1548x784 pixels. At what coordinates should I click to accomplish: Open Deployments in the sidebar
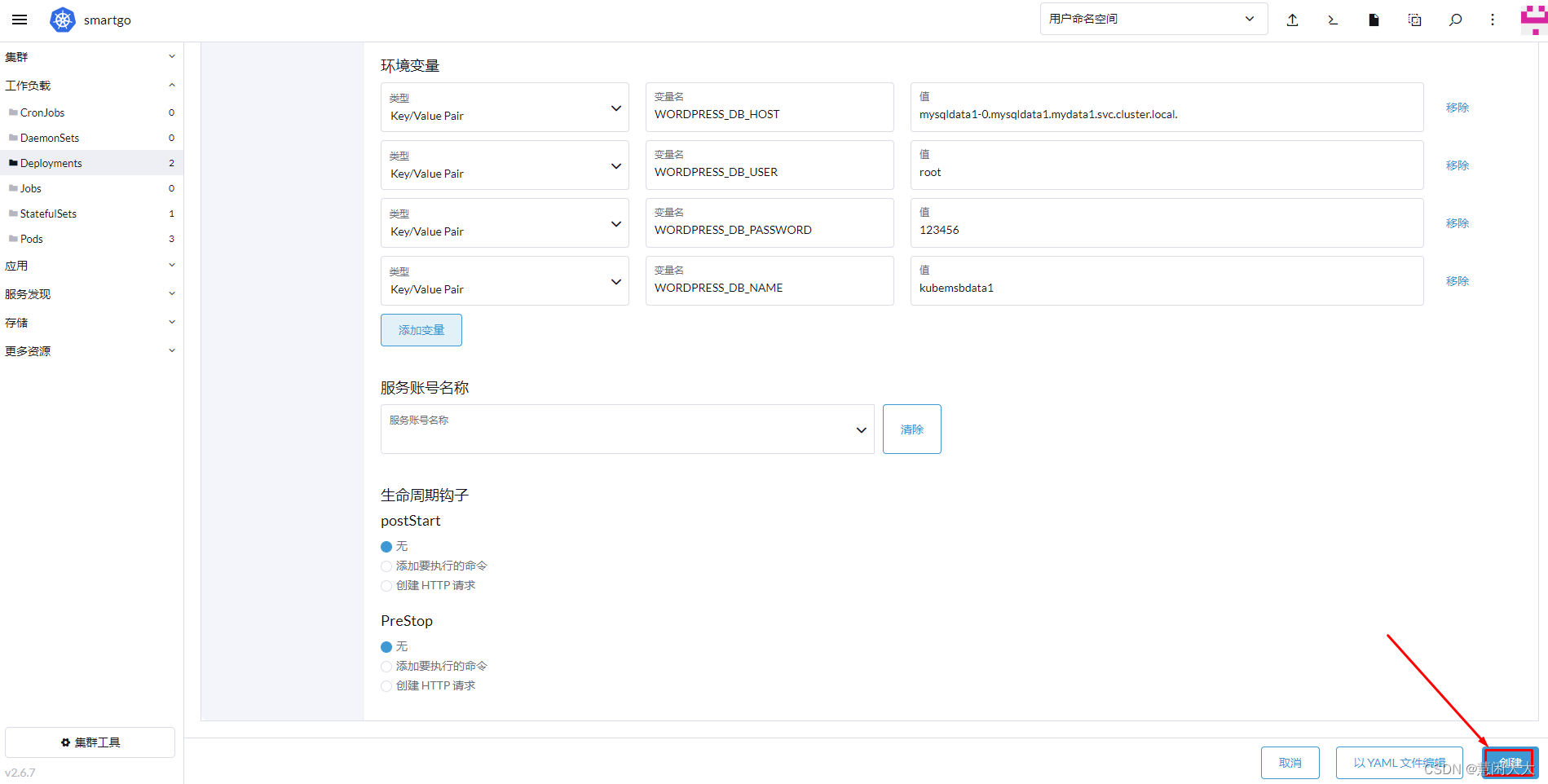pos(91,163)
